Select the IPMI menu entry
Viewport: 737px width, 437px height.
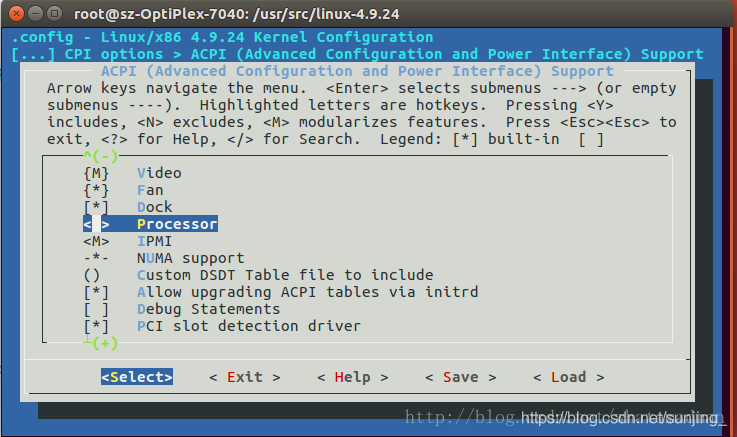coord(155,241)
